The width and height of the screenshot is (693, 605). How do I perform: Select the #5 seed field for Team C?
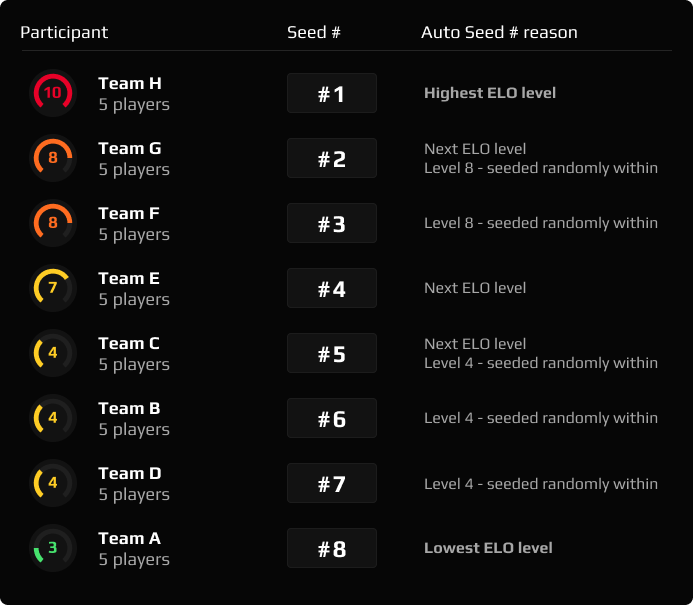[x=332, y=353]
